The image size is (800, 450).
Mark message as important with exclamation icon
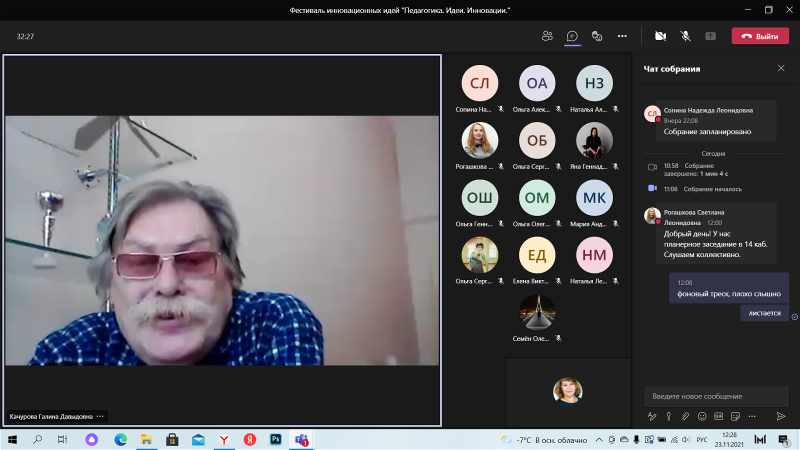click(669, 416)
